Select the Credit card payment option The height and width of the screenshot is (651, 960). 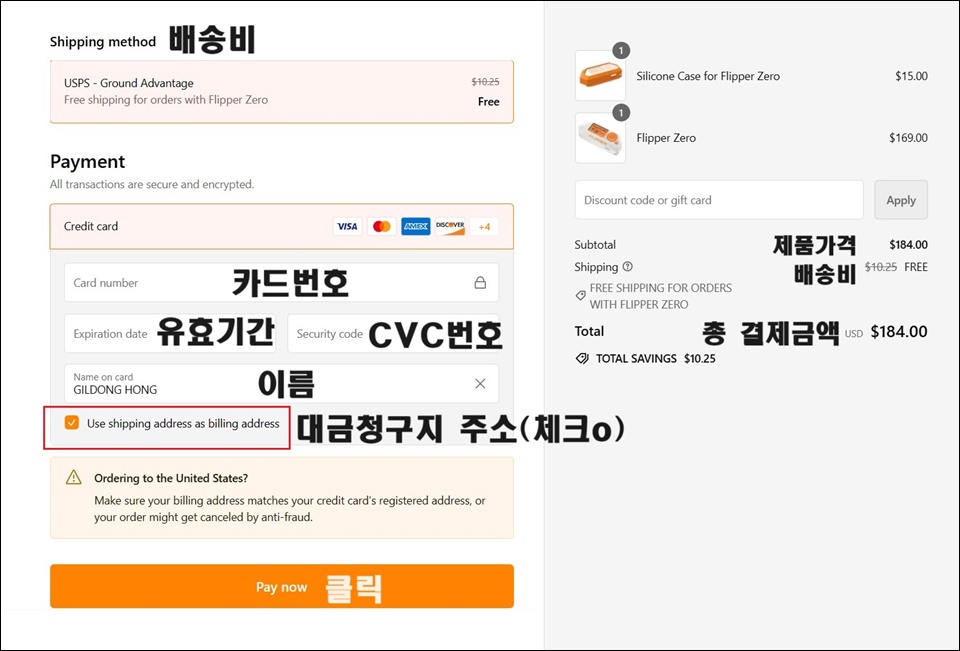coord(282,227)
